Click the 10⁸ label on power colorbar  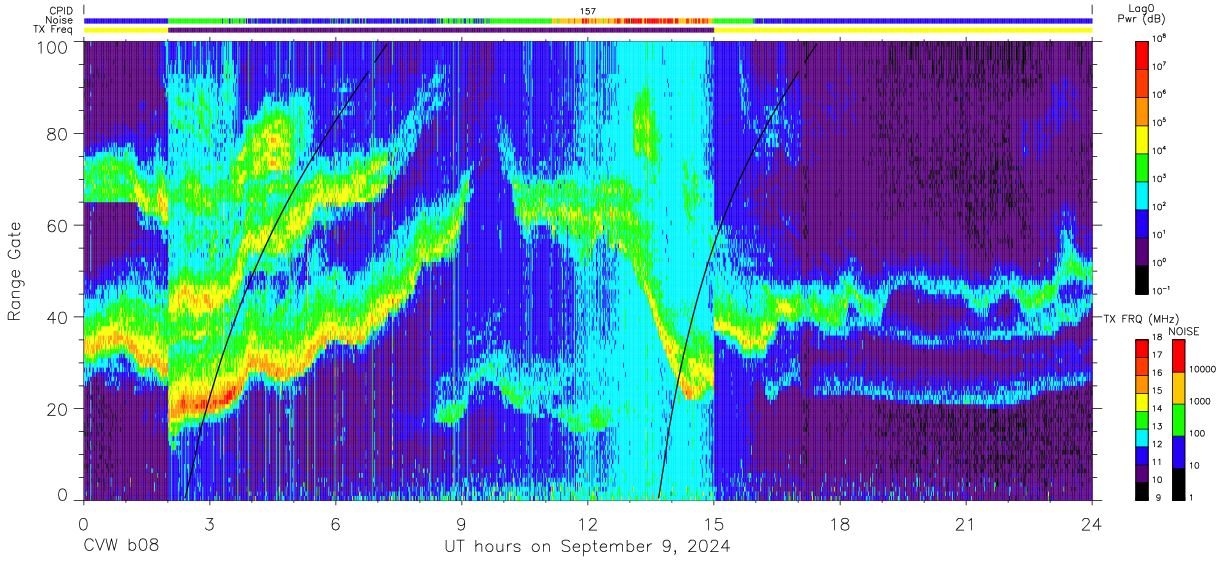tap(1160, 38)
